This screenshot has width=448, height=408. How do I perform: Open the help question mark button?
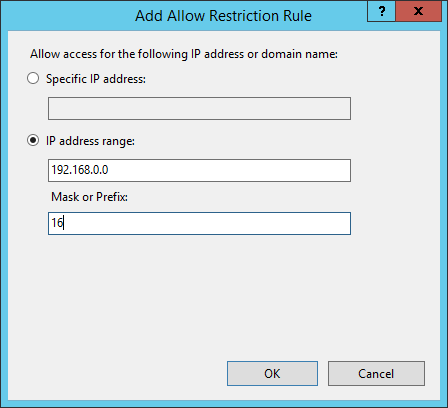coord(381,11)
